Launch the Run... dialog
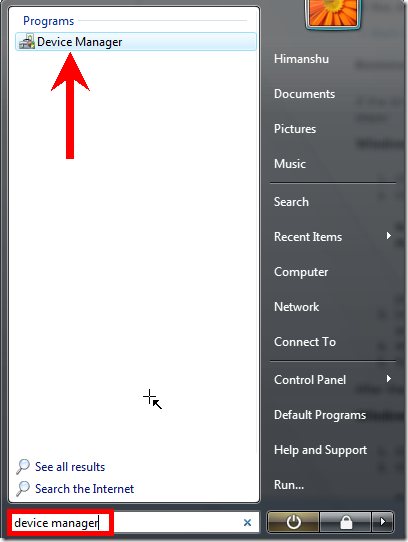 289,485
